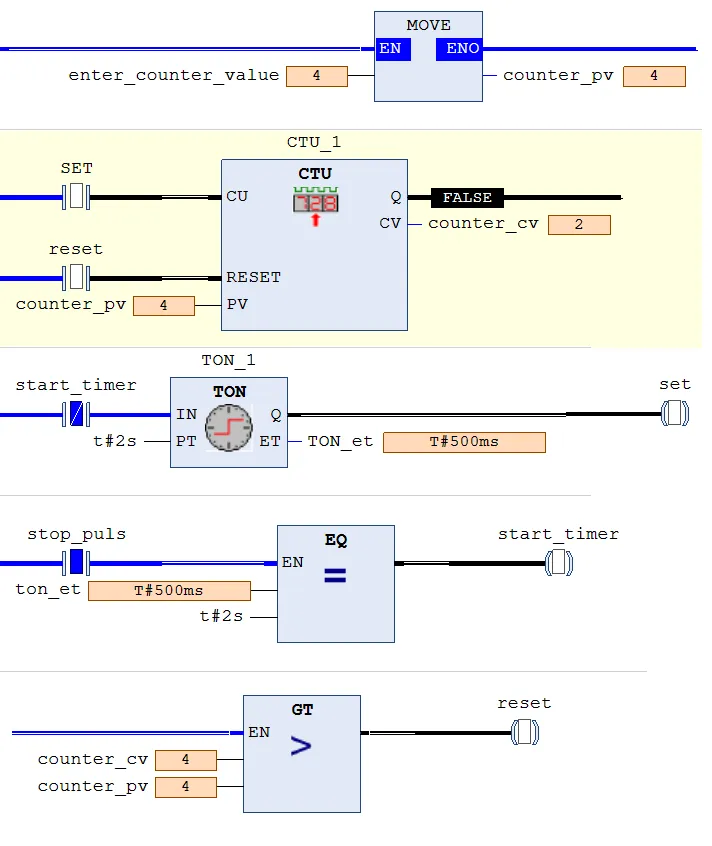Click the counter_cv label at CTU CV output
The height and width of the screenshot is (846, 712).
(483, 224)
